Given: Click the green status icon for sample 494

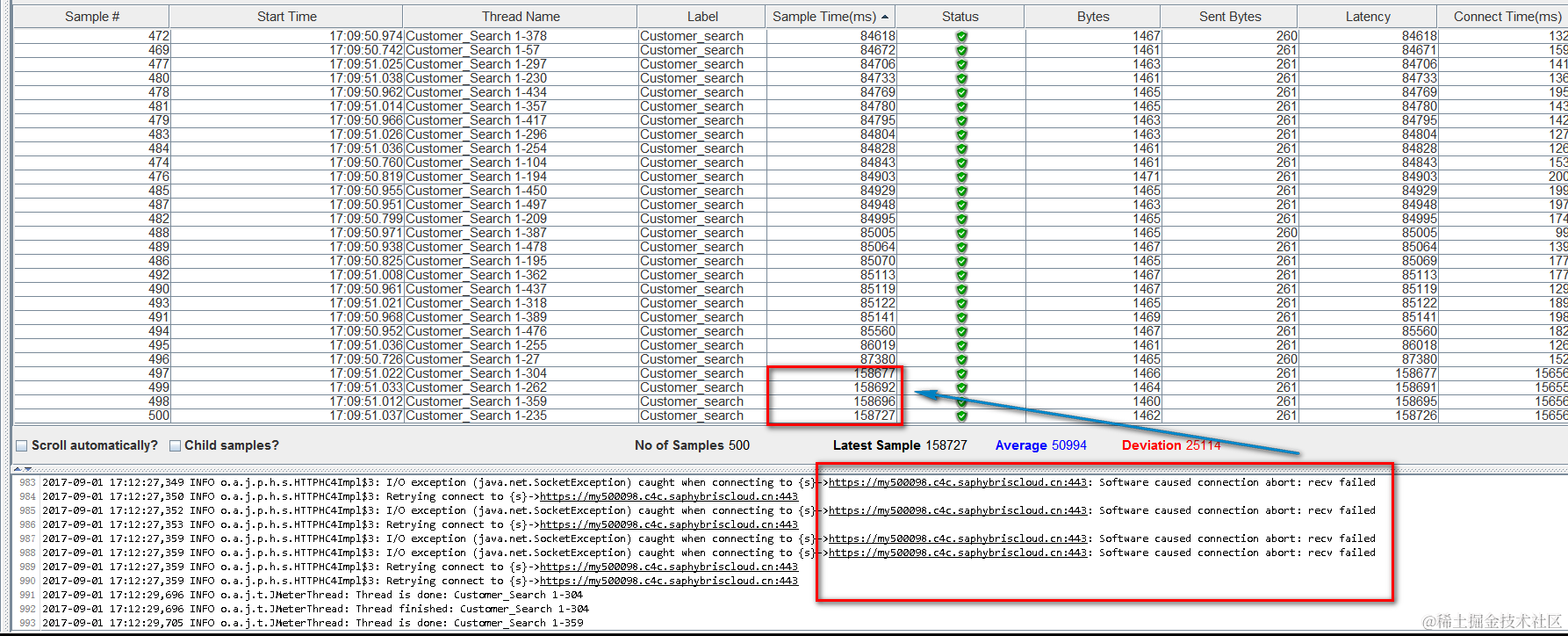Looking at the screenshot, I should (961, 332).
